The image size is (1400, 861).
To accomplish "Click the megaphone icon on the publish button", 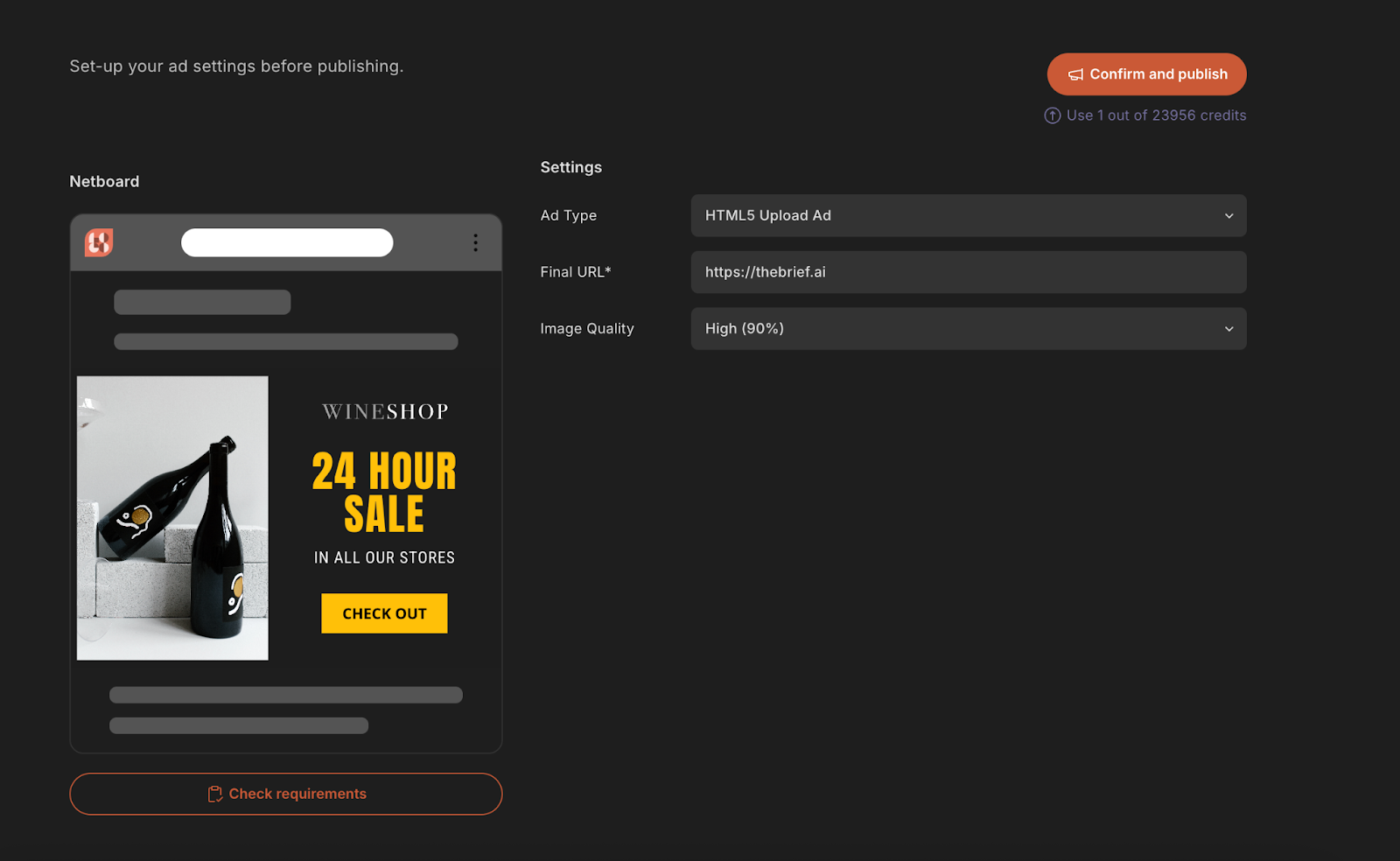I will click(x=1075, y=75).
